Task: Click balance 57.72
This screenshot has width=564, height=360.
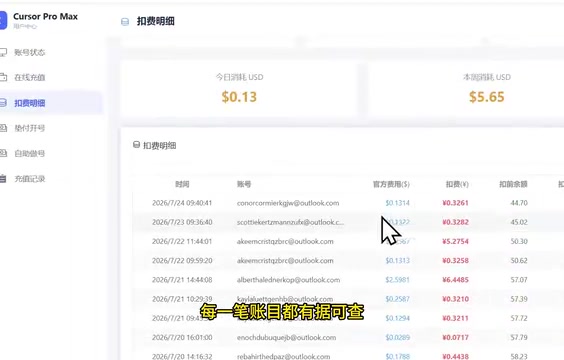Action: point(519,318)
